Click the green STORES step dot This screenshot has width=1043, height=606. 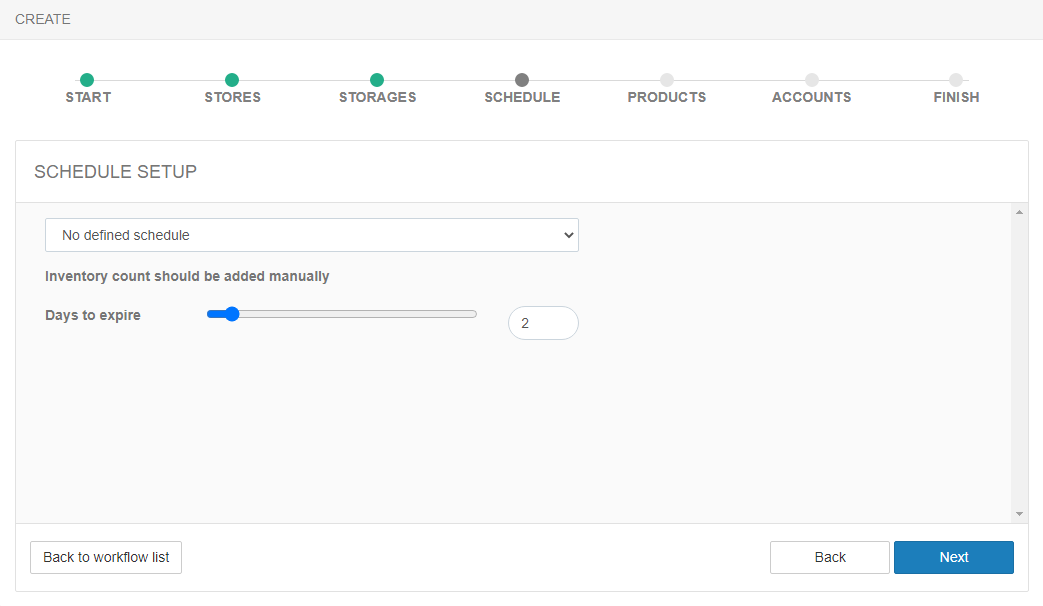(x=232, y=80)
